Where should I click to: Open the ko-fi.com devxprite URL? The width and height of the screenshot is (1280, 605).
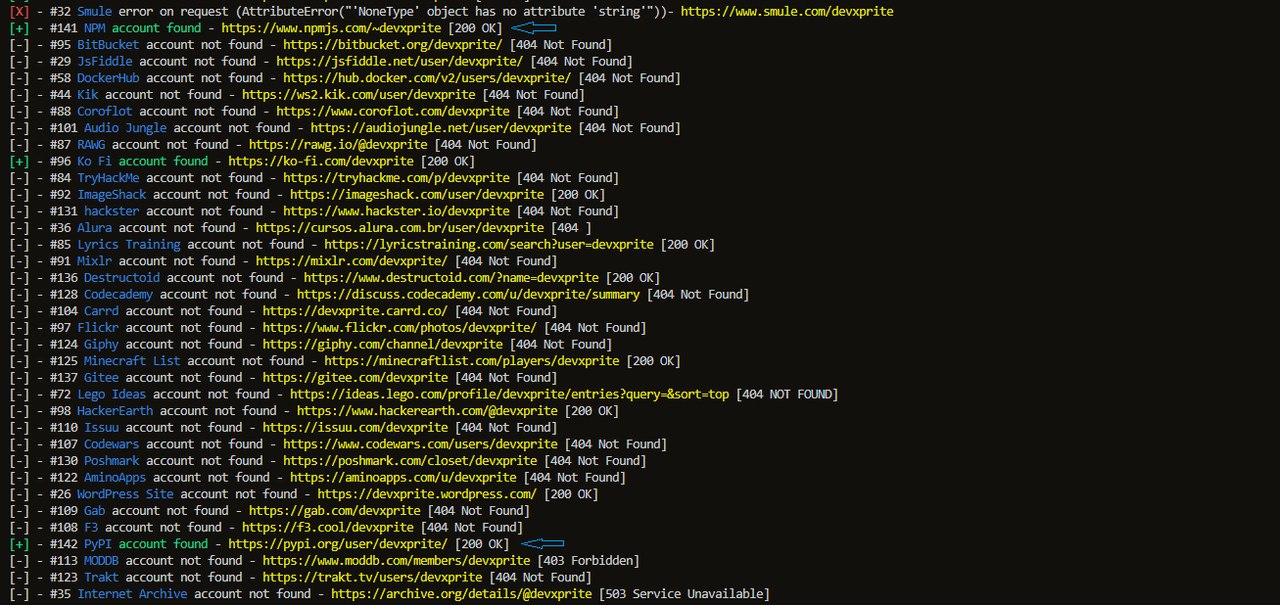coord(321,161)
